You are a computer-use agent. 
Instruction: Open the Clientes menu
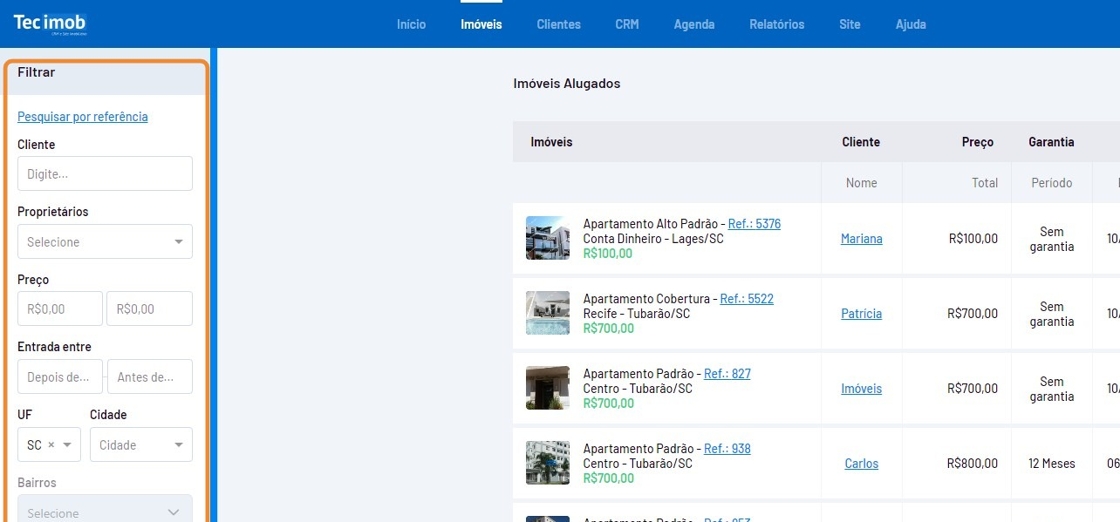coord(558,24)
